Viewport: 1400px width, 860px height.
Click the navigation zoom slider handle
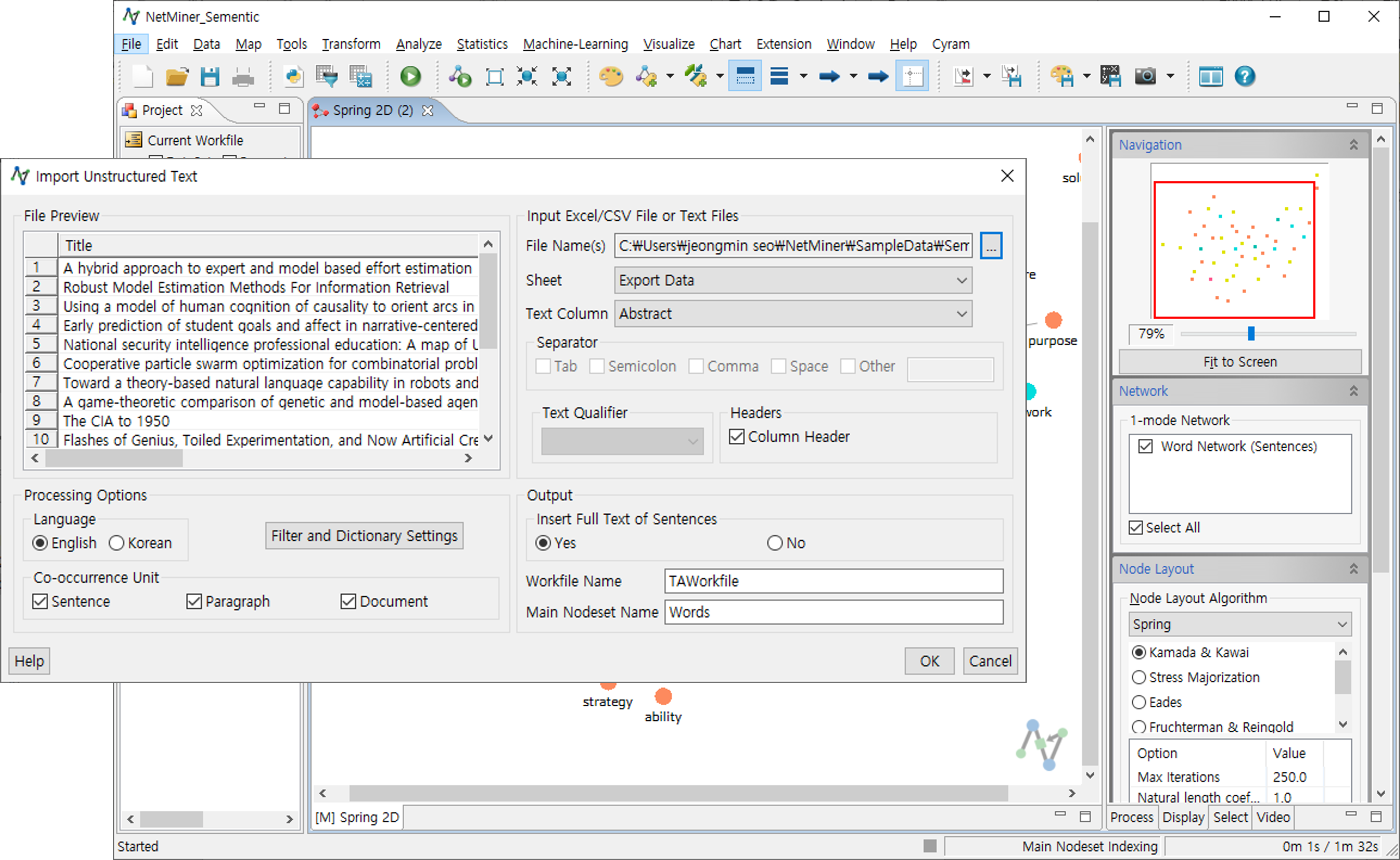[x=1251, y=333]
